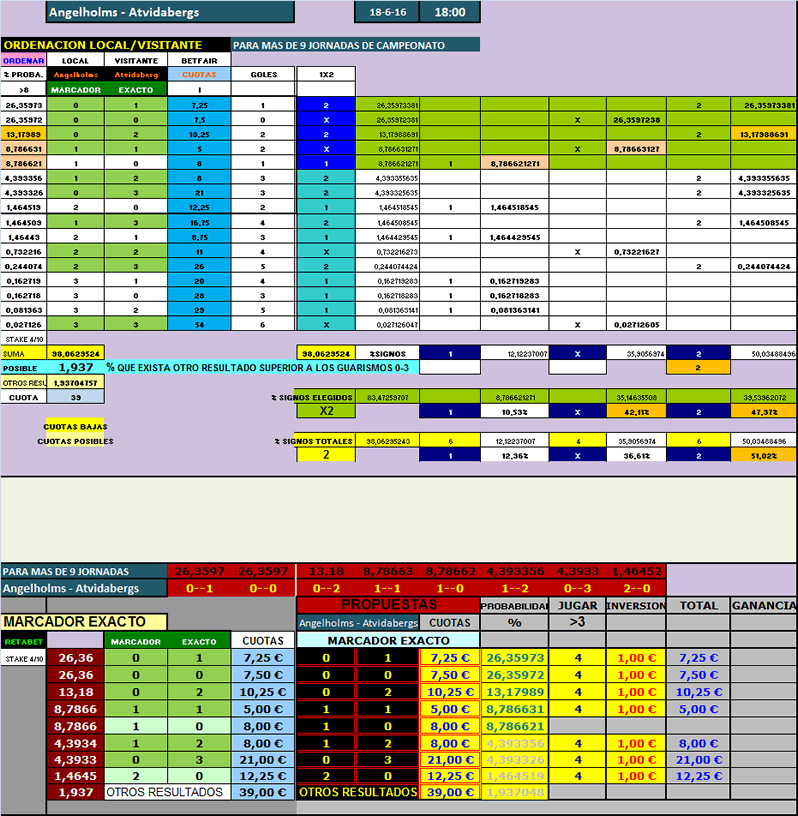The image size is (798, 816).
Task: Select the BETFAIR column header
Action: click(x=199, y=60)
